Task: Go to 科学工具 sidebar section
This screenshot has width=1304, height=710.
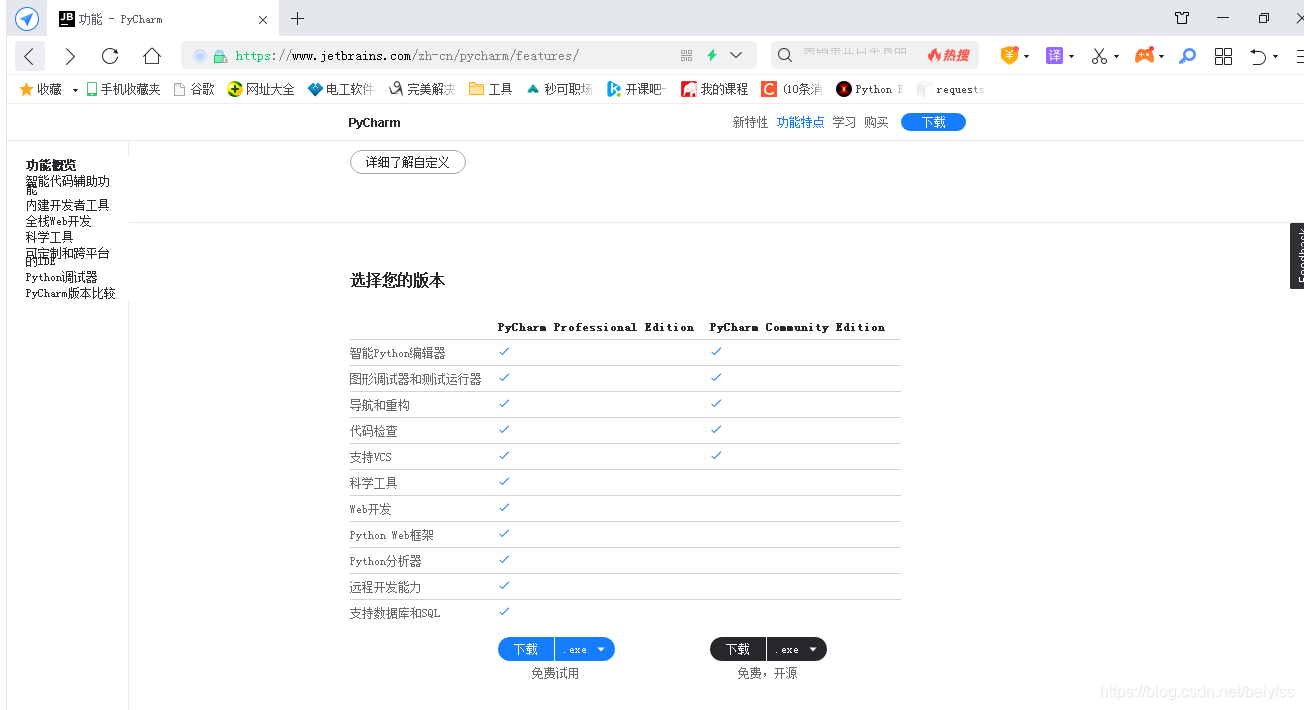Action: [50, 237]
